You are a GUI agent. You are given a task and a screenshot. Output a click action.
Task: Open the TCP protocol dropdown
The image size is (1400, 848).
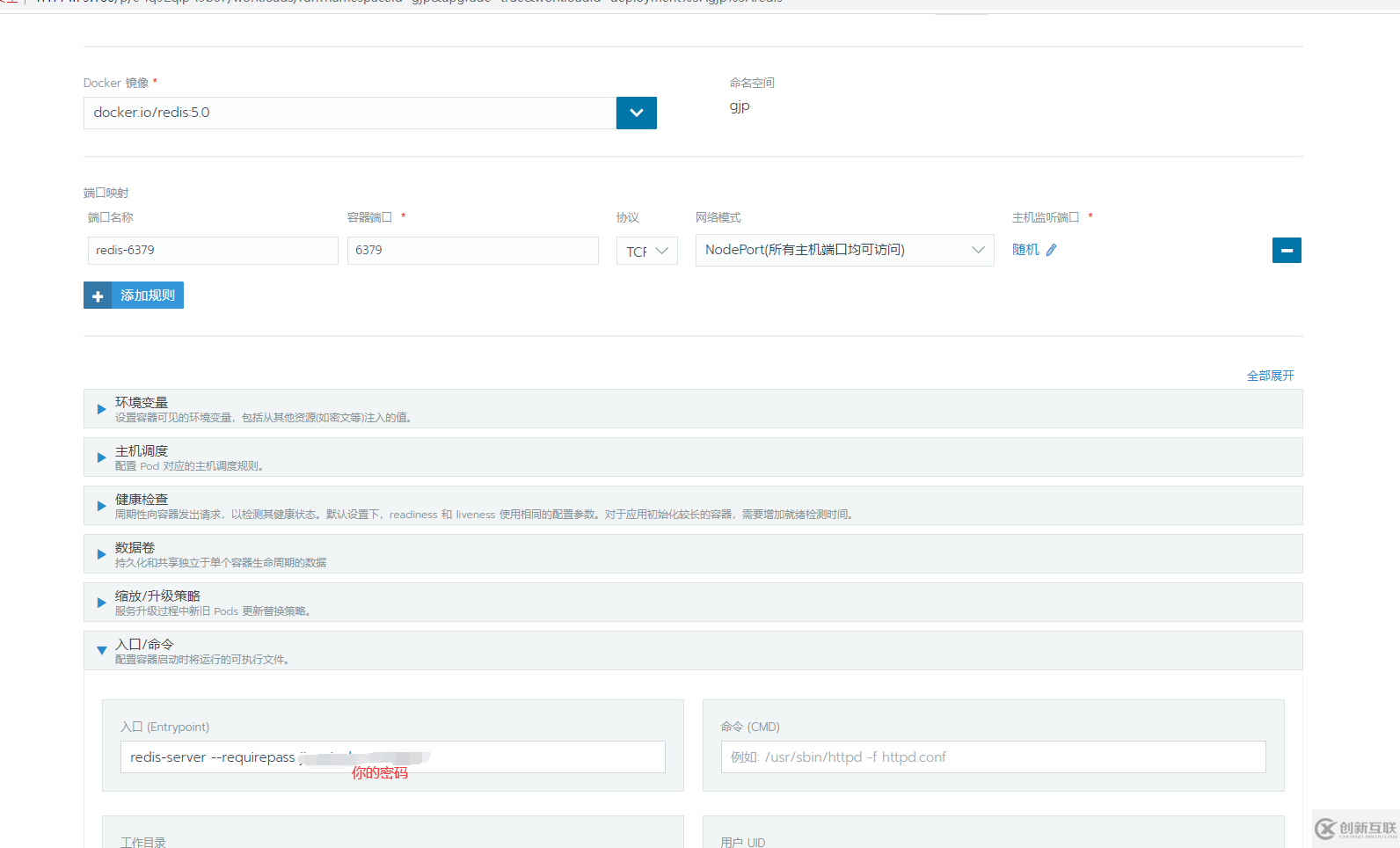pyautogui.click(x=647, y=251)
